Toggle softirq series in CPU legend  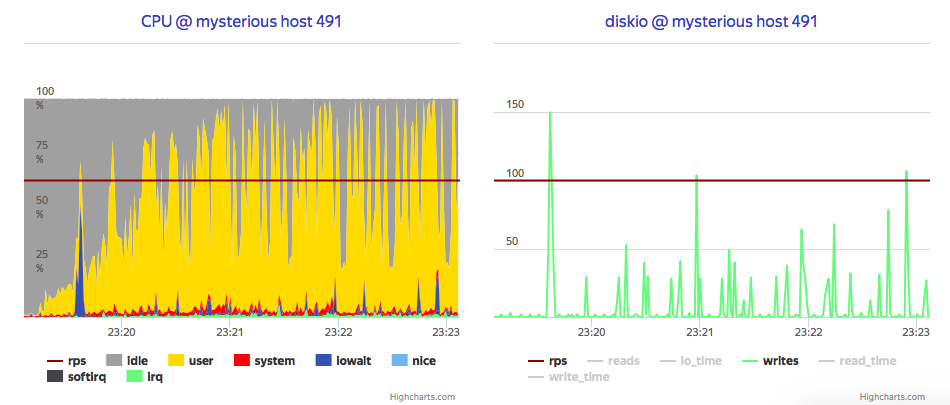pos(76,377)
